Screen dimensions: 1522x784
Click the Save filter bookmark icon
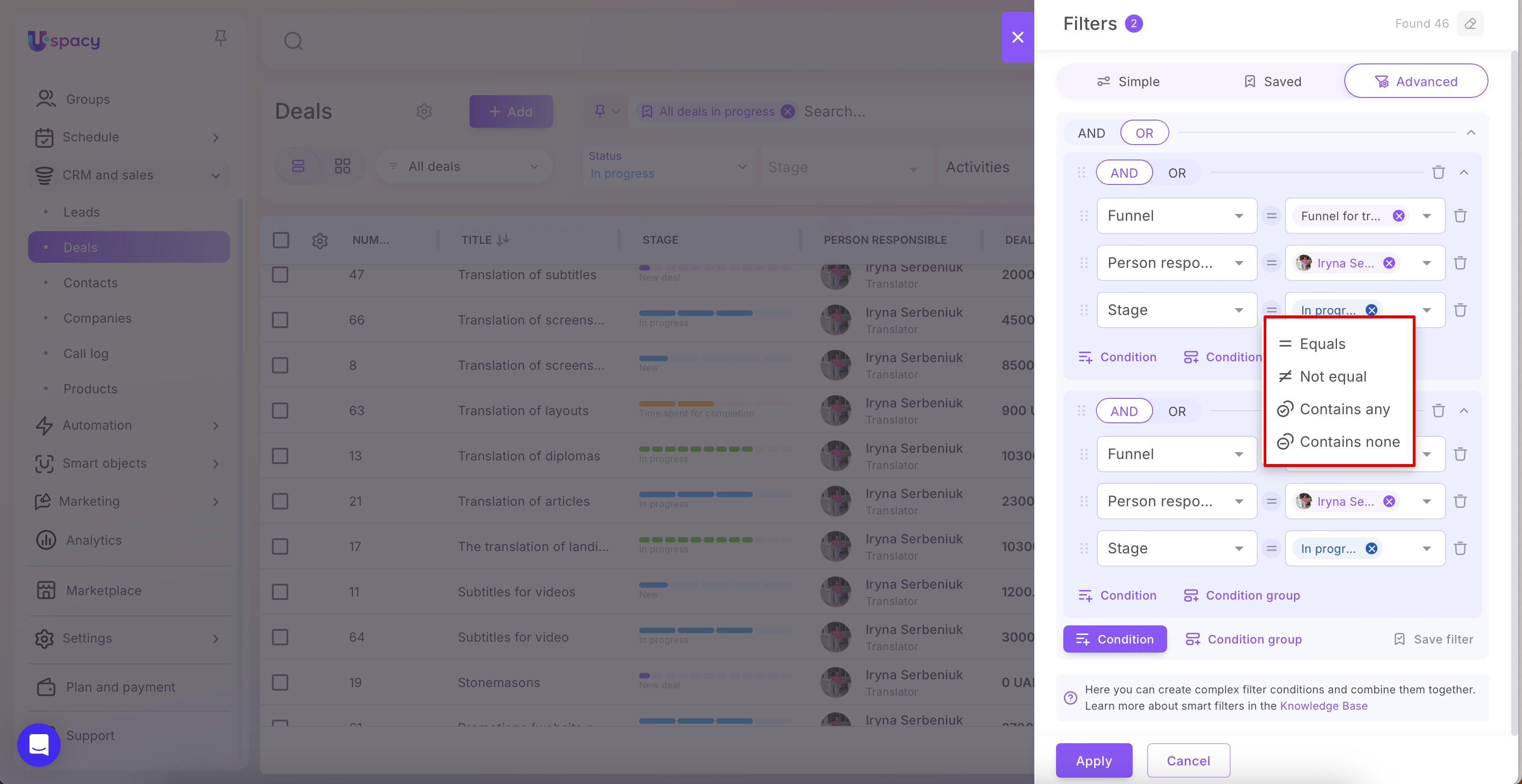click(x=1399, y=639)
